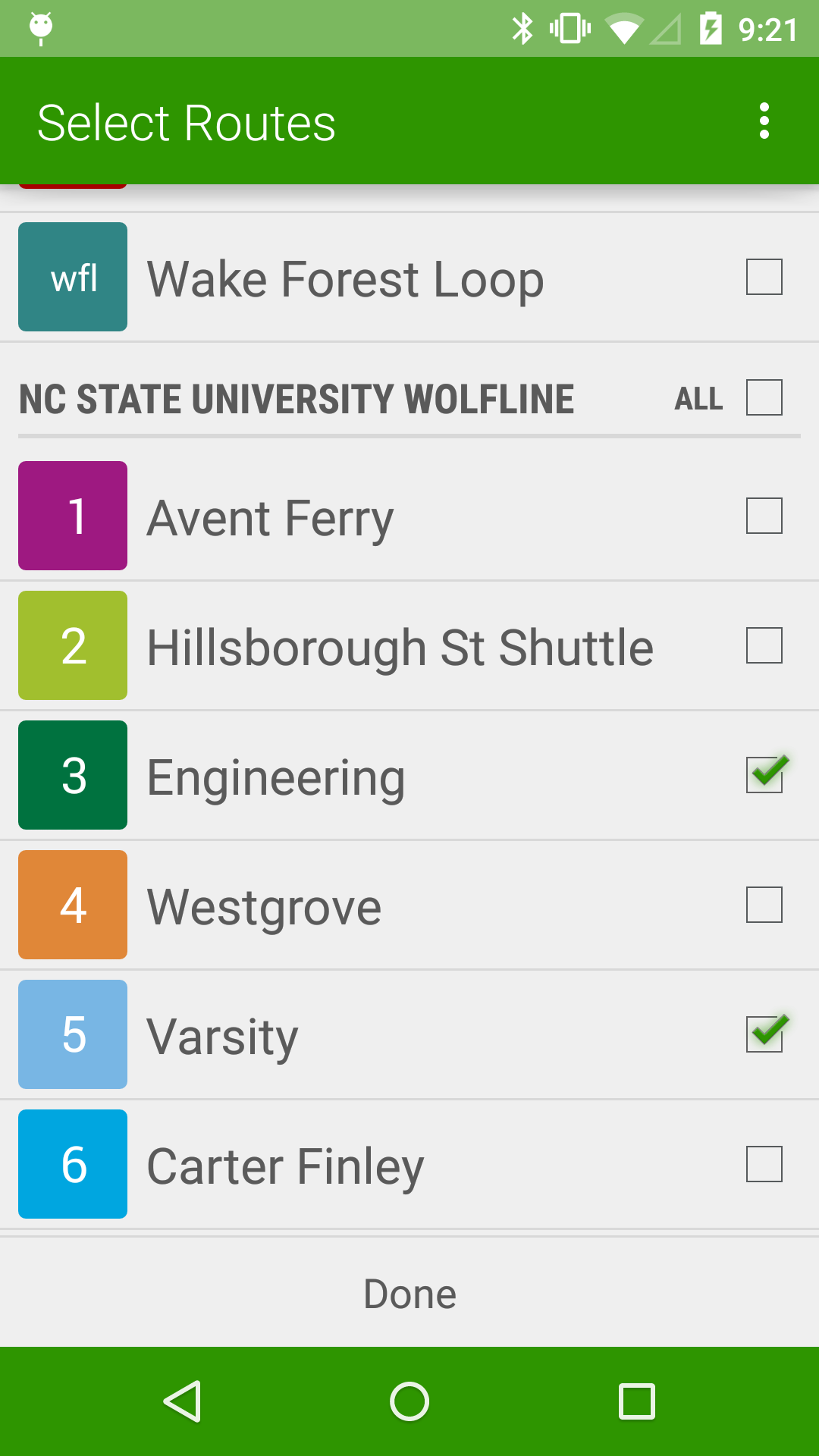Check the Wake Forest Loop checkbox
This screenshot has width=819, height=1456.
[764, 277]
